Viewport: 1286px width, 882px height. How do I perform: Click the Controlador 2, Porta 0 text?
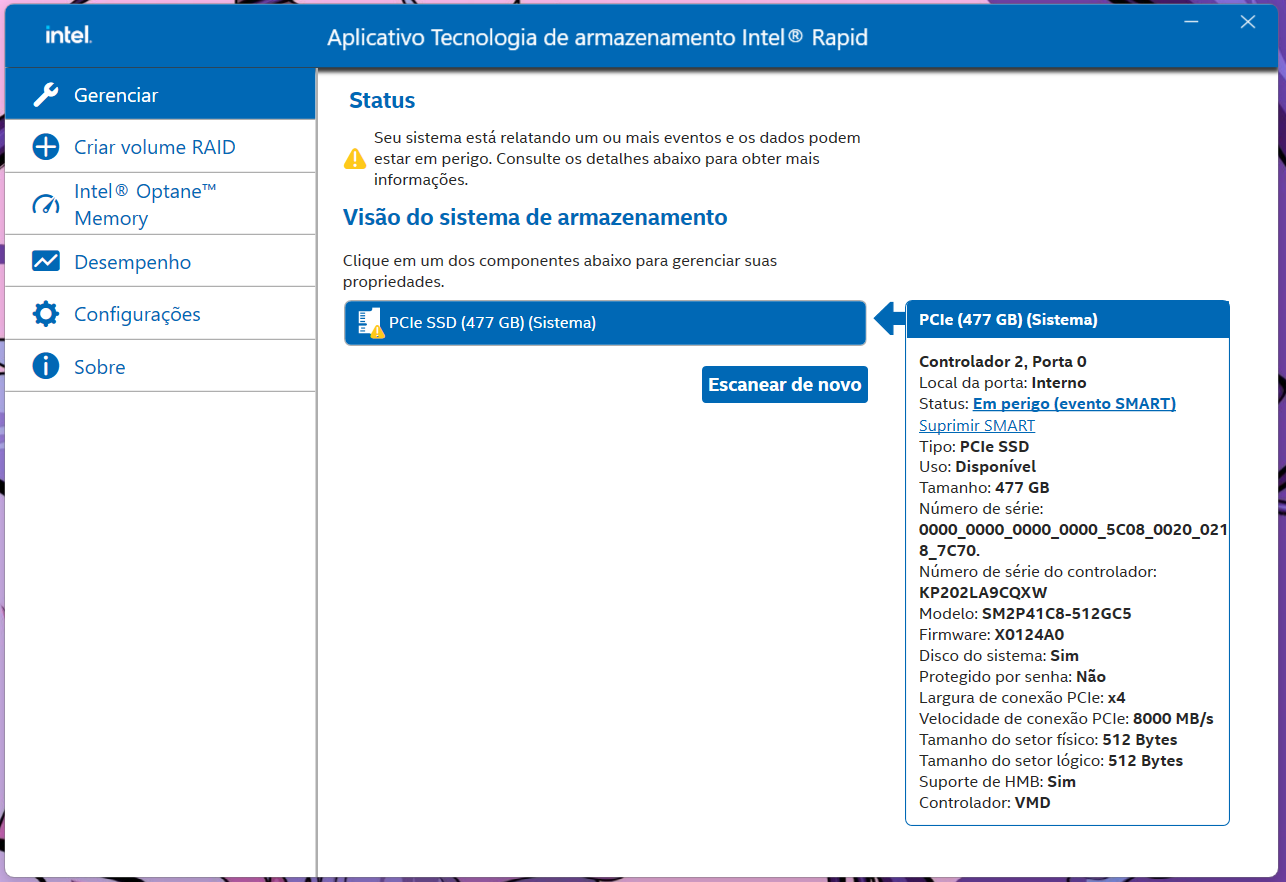click(x=1002, y=362)
